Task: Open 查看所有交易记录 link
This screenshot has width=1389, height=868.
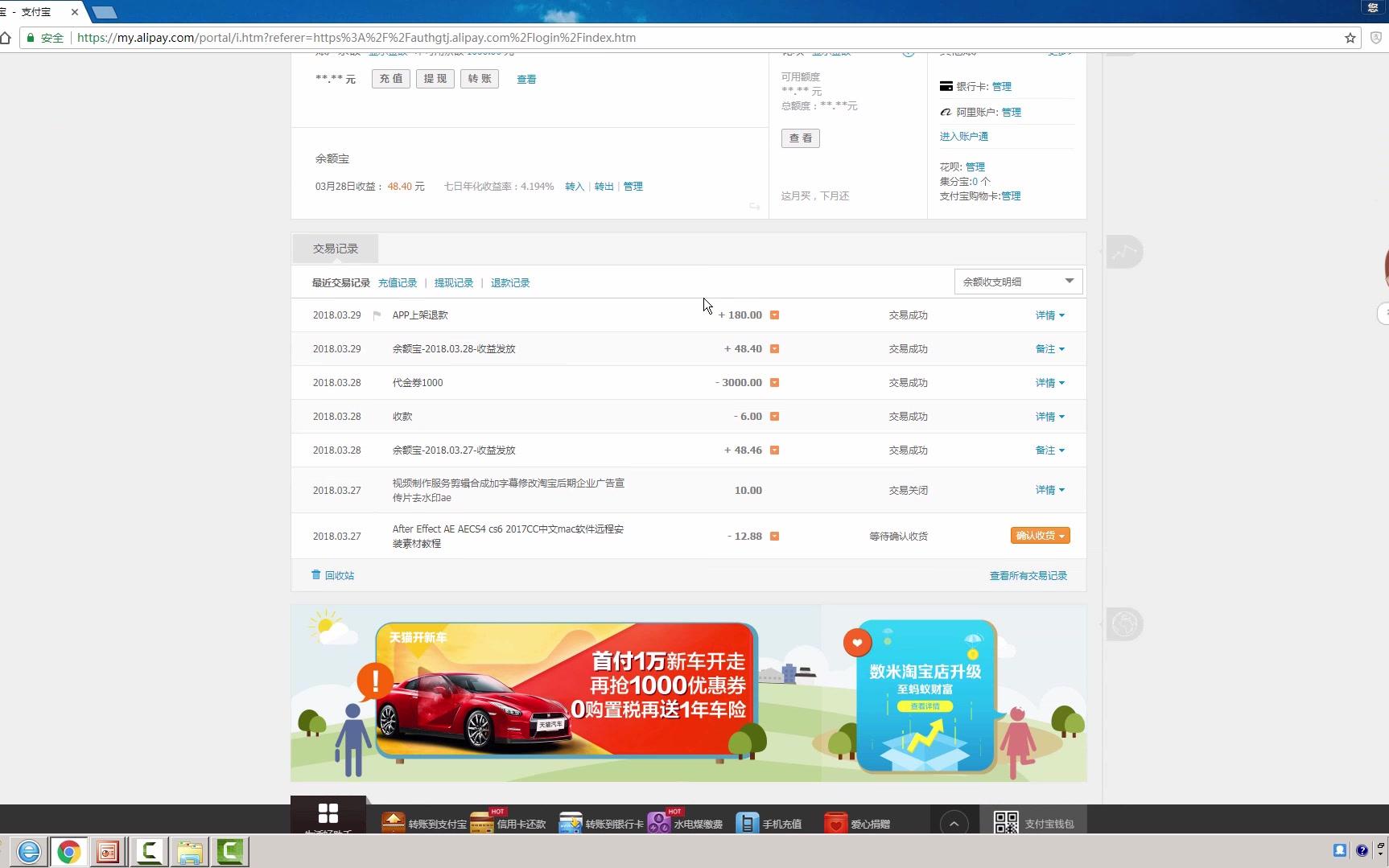Action: point(1028,576)
